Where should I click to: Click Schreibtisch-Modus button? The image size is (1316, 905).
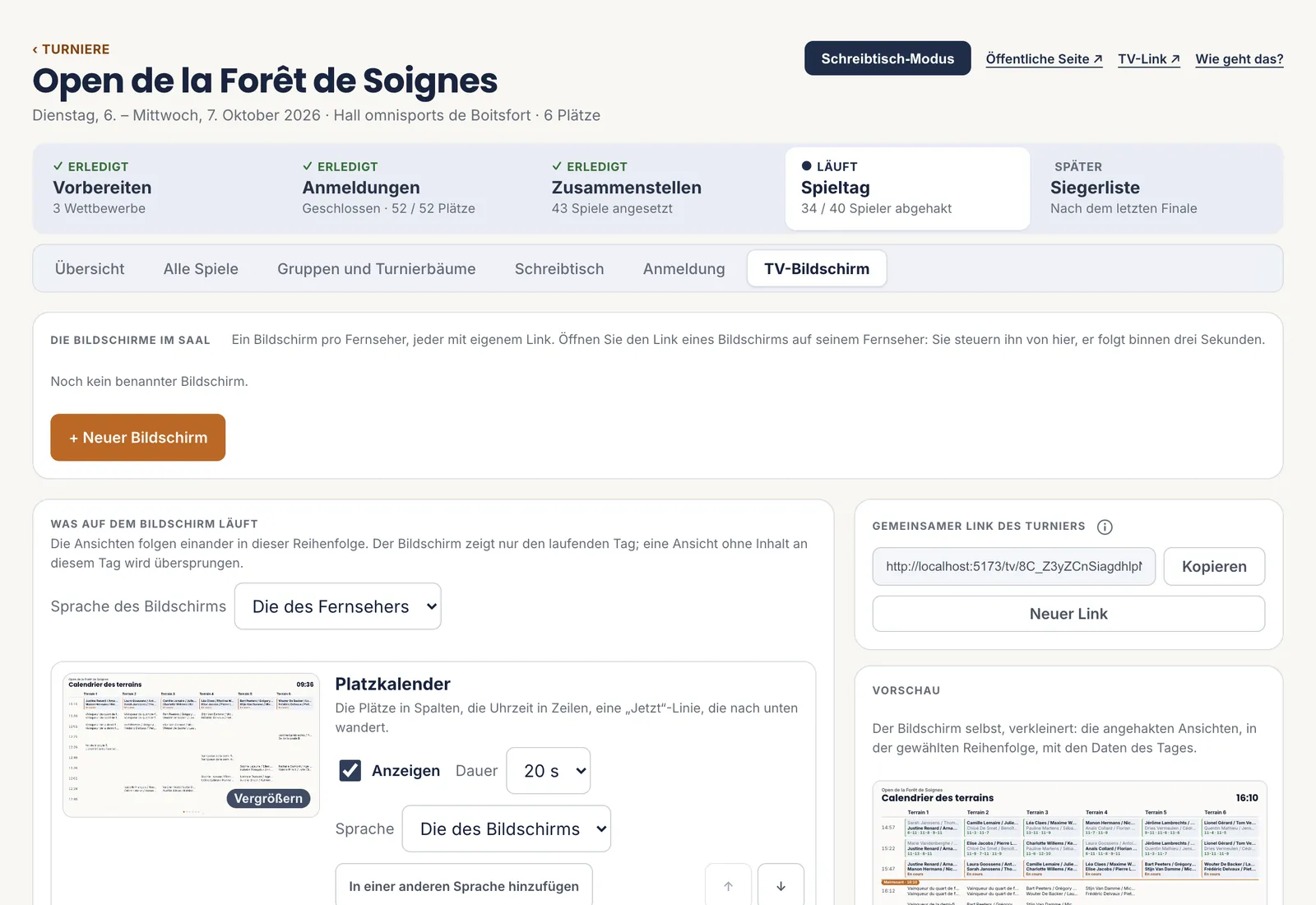[887, 58]
